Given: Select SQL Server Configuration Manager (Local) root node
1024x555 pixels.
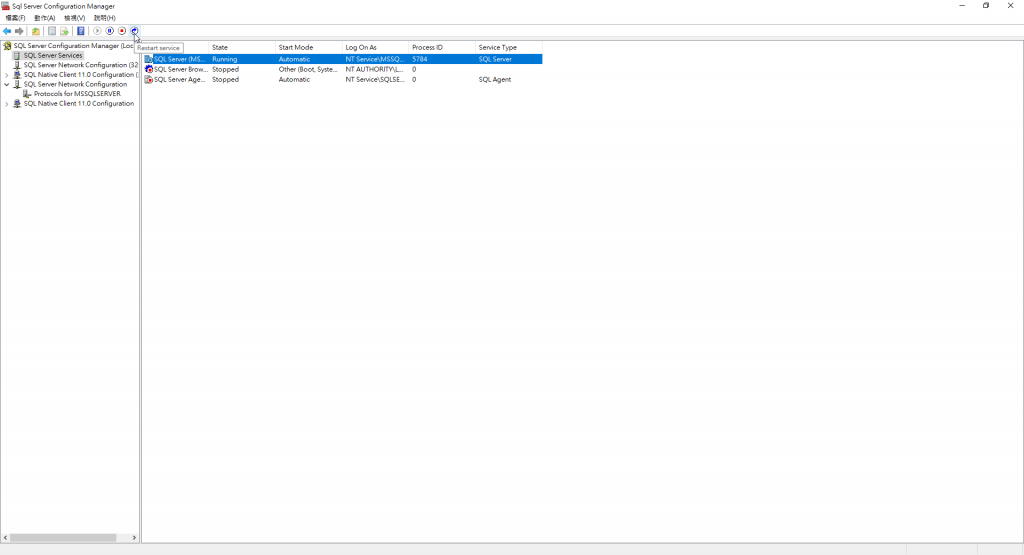Looking at the screenshot, I should click(x=74, y=46).
